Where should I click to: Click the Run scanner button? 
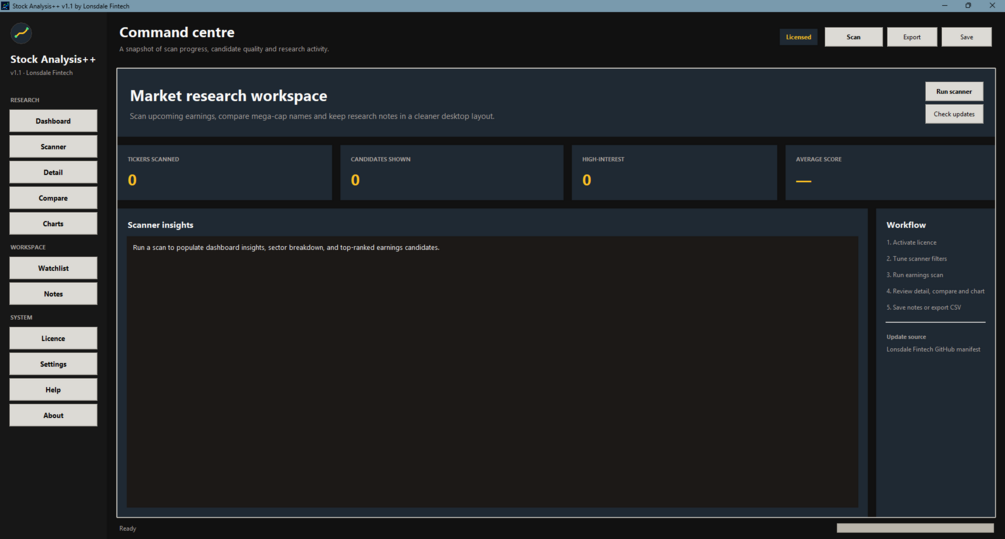click(x=954, y=92)
